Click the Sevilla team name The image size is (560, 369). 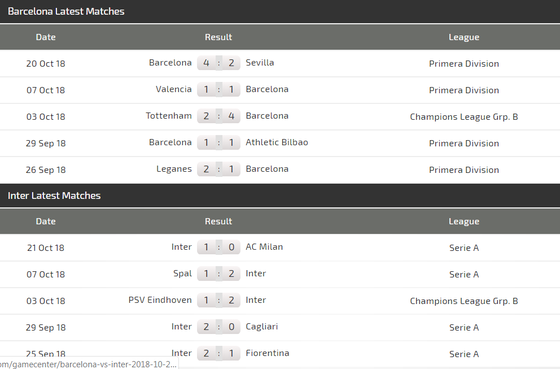(260, 63)
